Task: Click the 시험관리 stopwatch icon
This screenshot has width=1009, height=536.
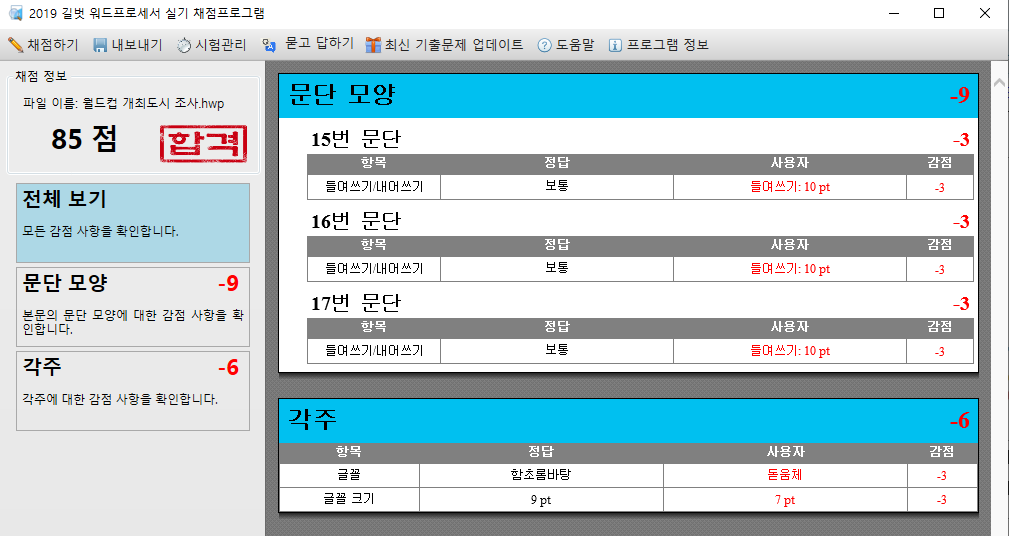Action: (x=184, y=45)
